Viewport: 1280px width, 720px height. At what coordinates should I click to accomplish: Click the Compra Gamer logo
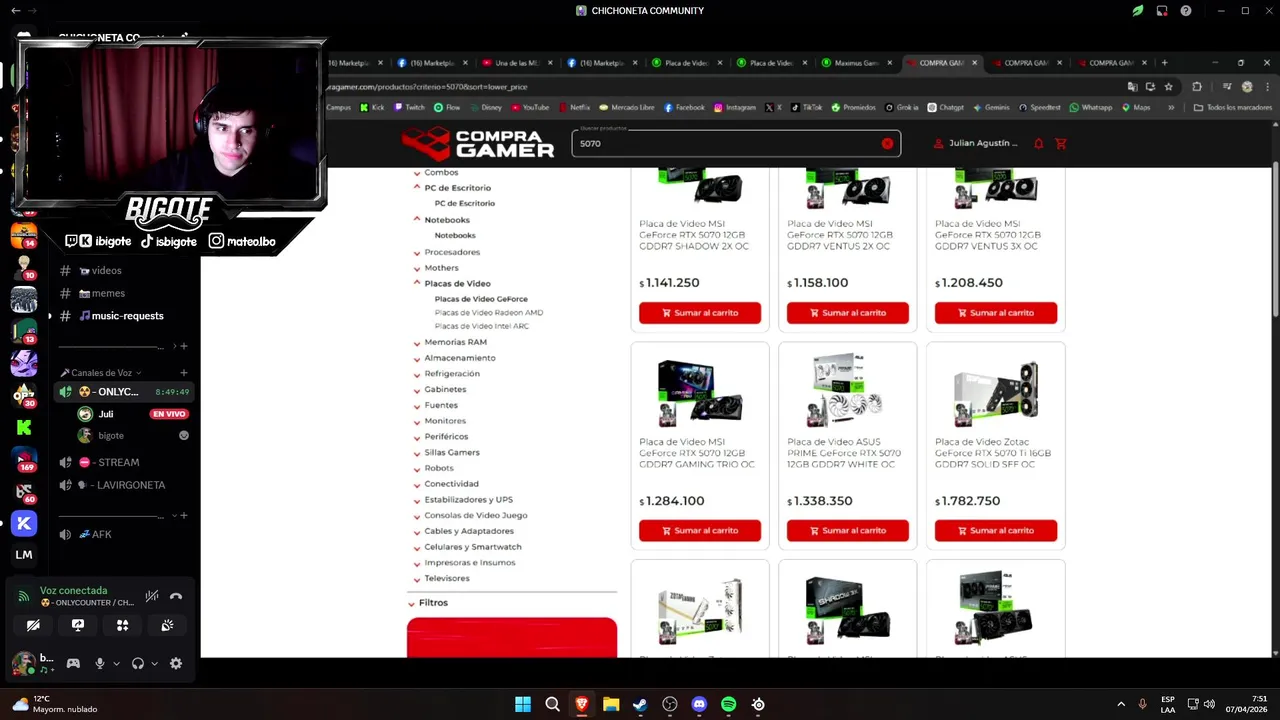click(x=478, y=143)
